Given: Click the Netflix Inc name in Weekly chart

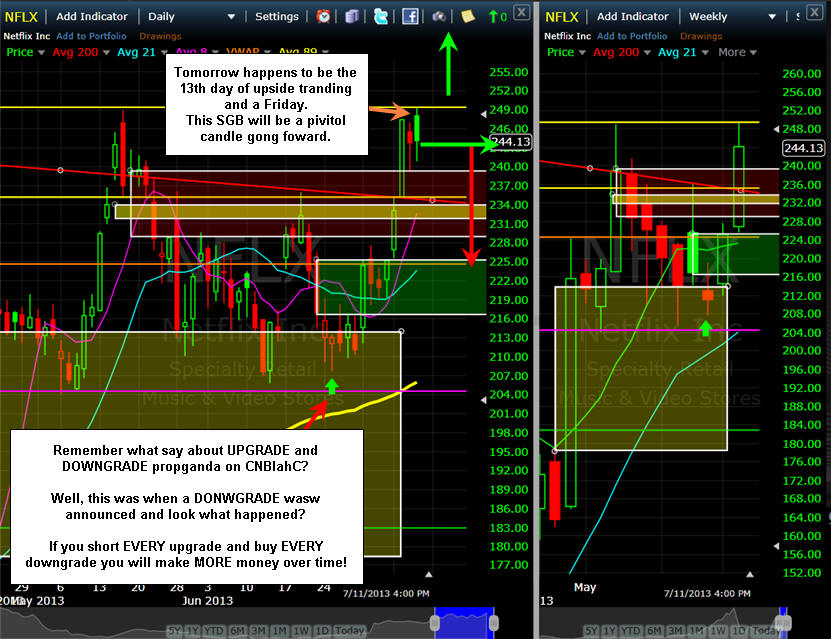Looking at the screenshot, I should coord(567,36).
